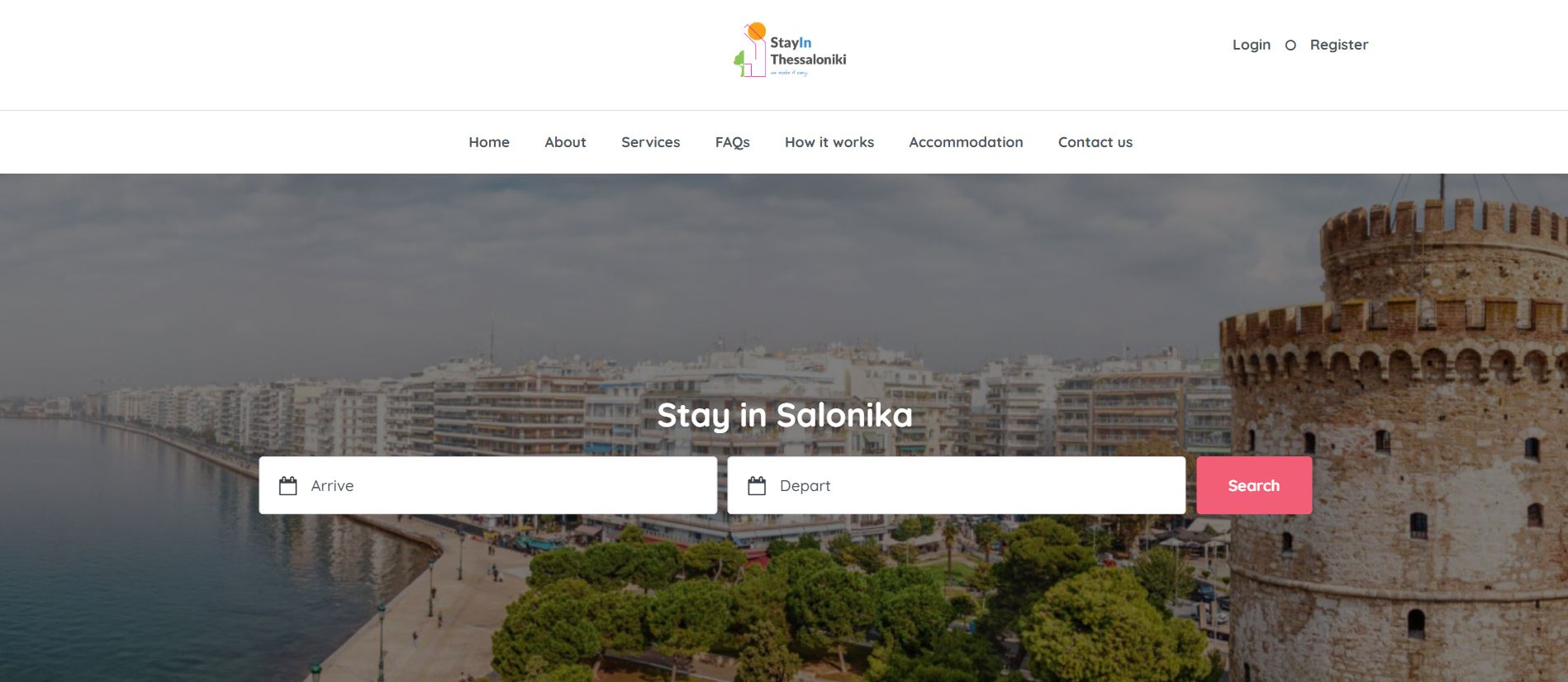Click the StayIn Thessaloniki house logo icon
The width and height of the screenshot is (1568, 682).
pos(750,50)
